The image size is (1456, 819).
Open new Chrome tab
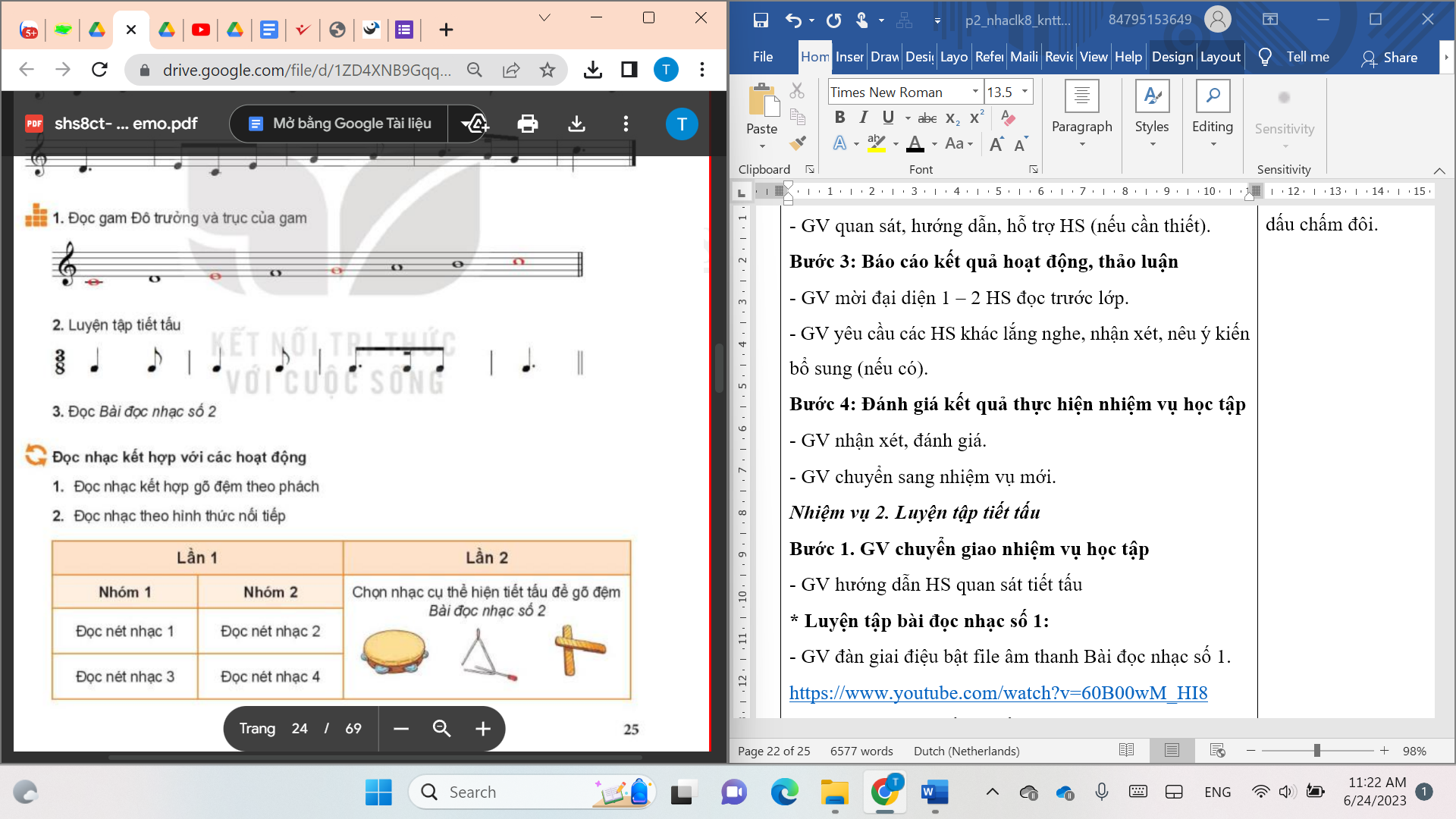(446, 30)
